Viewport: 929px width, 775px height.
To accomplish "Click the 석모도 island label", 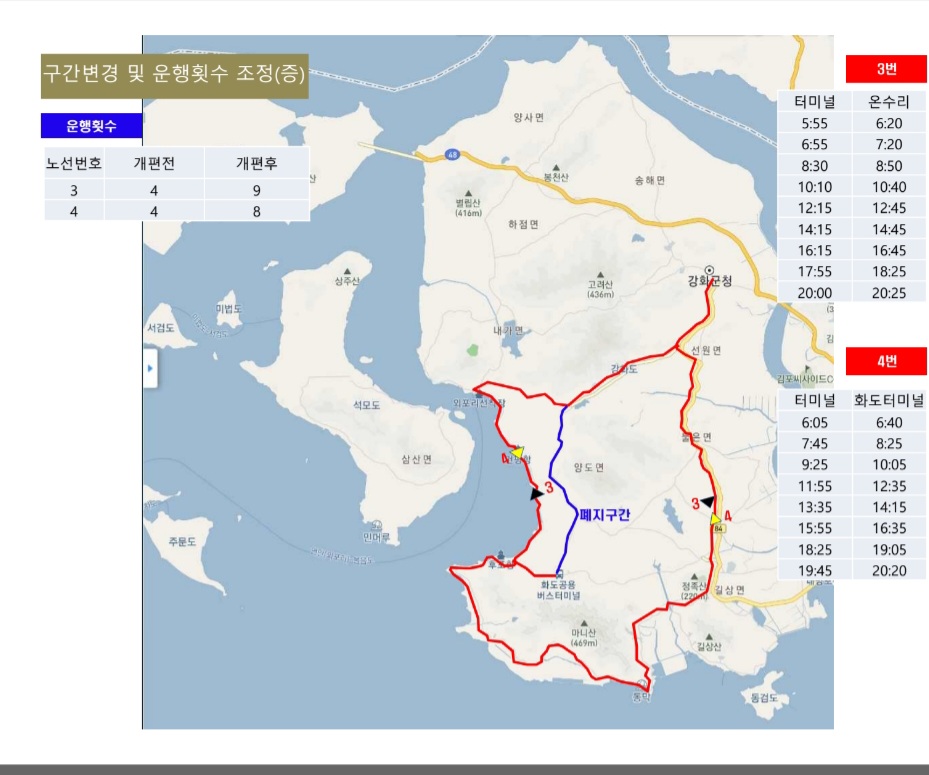I will tap(366, 405).
